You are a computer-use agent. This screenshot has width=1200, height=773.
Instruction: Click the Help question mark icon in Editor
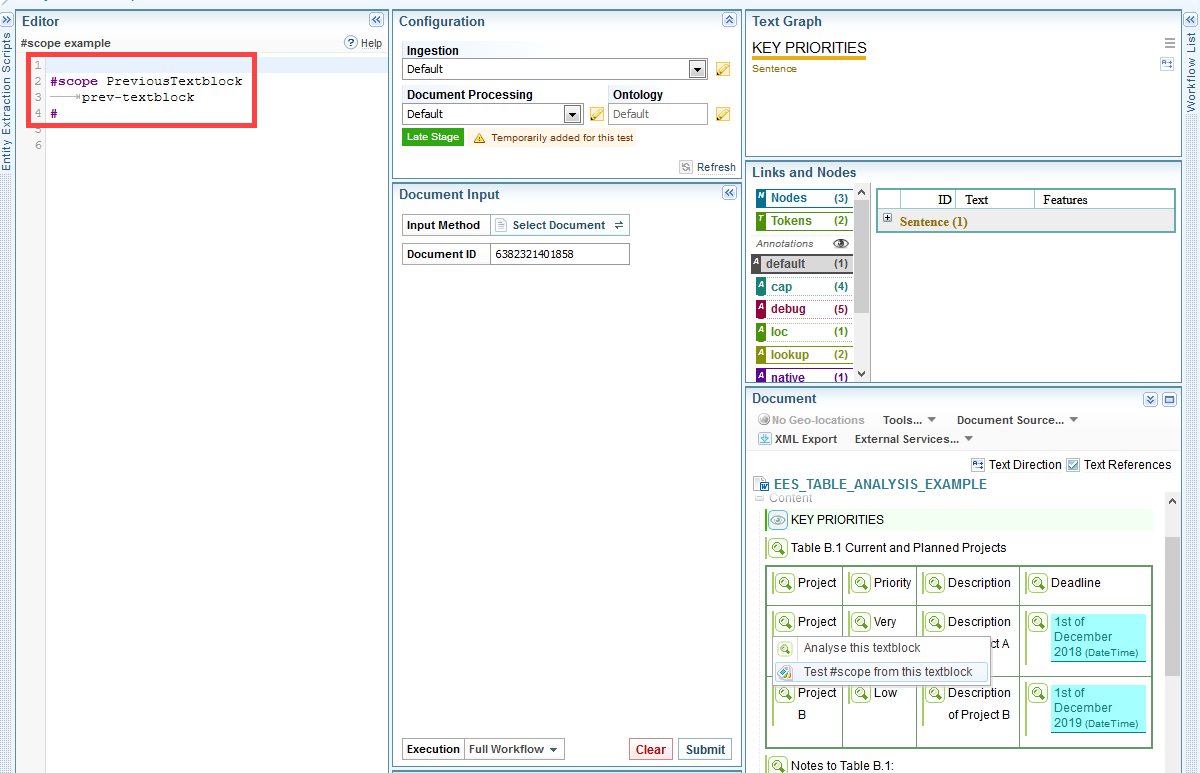[351, 43]
